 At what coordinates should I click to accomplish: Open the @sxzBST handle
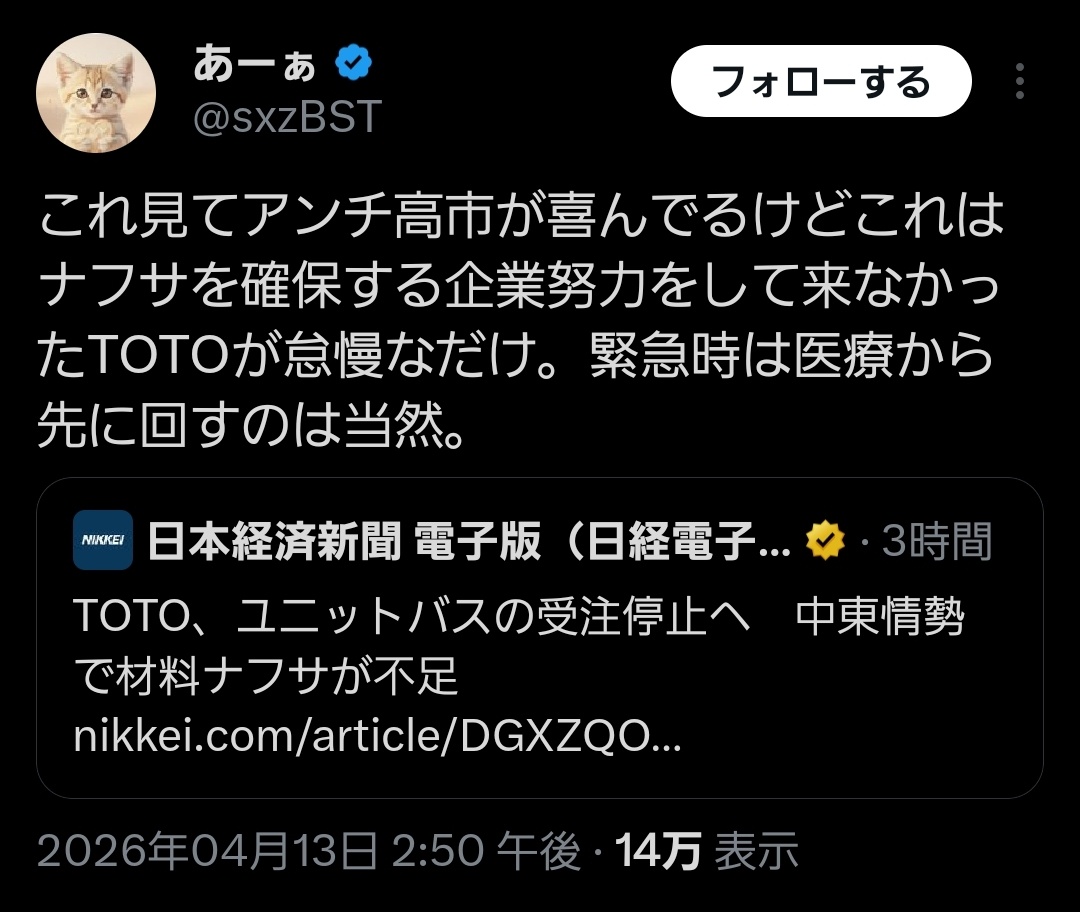point(287,116)
